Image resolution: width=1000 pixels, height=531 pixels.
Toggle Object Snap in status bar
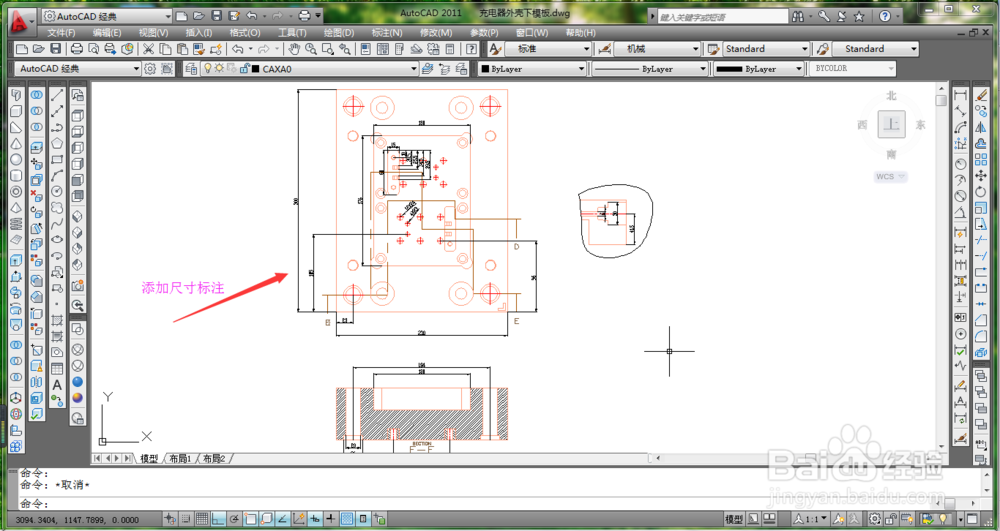(251, 519)
